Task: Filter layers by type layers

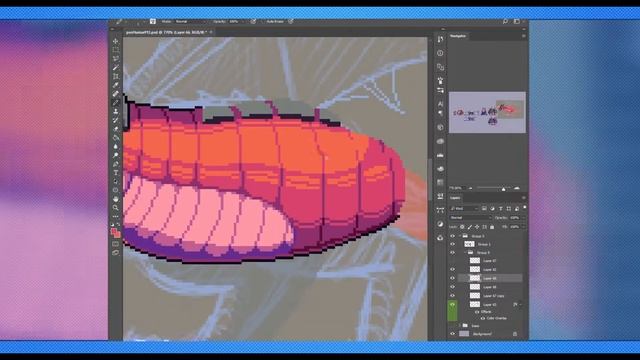Action: (500, 209)
